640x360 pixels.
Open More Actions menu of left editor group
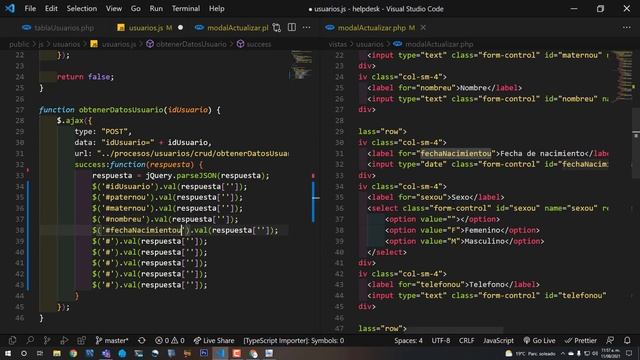pos(307,27)
